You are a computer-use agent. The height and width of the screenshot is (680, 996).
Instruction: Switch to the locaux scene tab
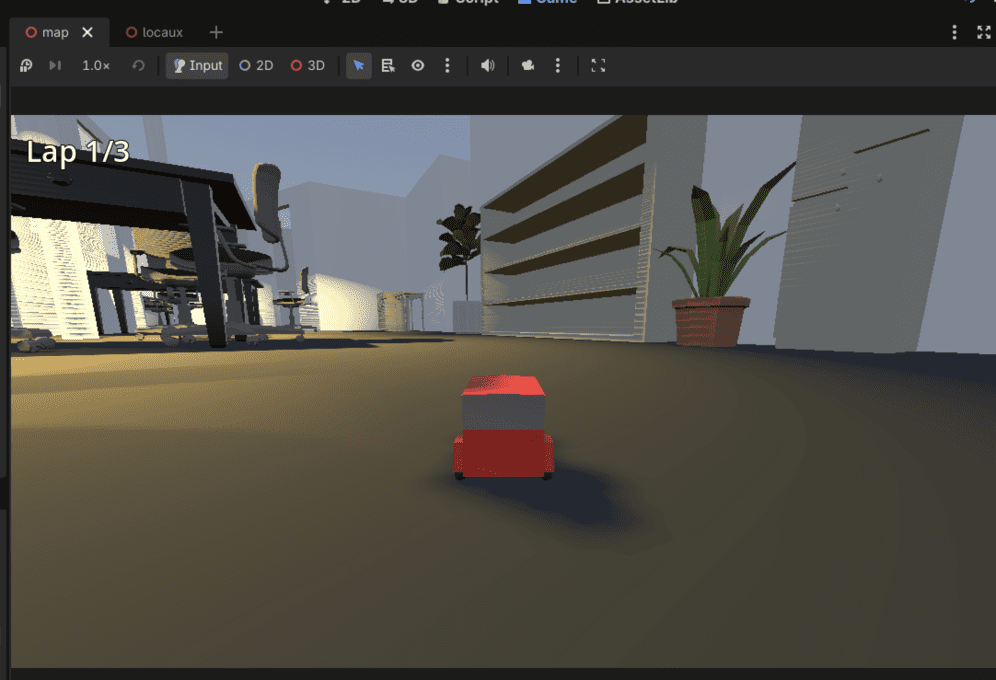154,32
